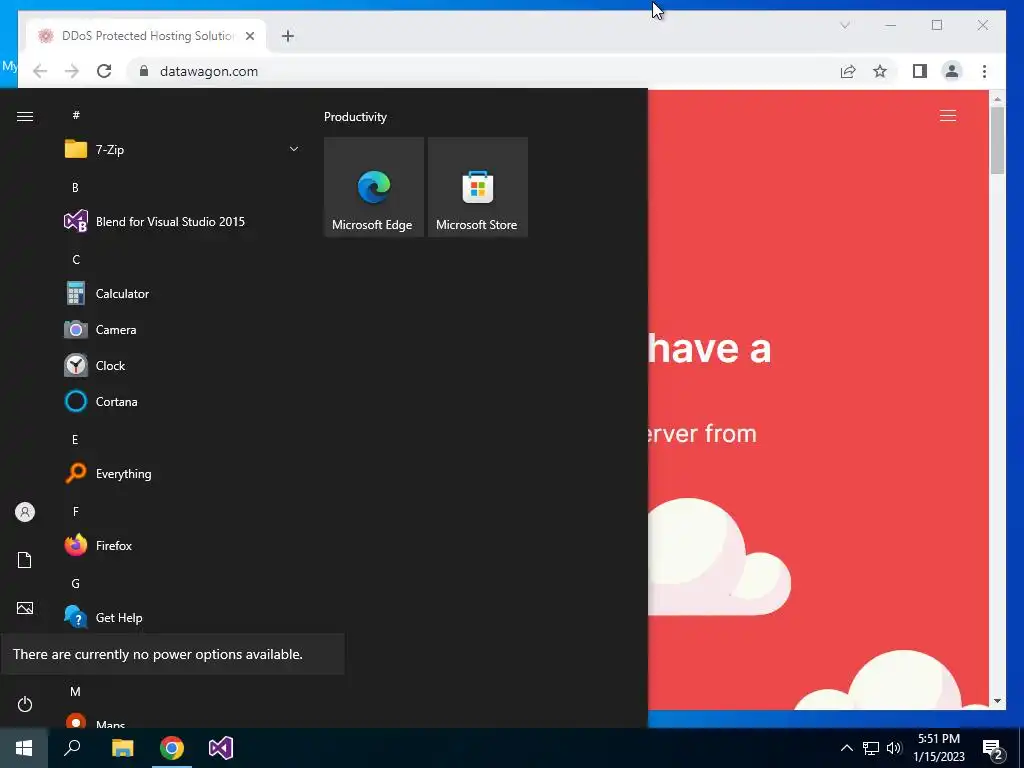The width and height of the screenshot is (1024, 768).
Task: Open Chrome's three-dot menu
Action: [984, 71]
